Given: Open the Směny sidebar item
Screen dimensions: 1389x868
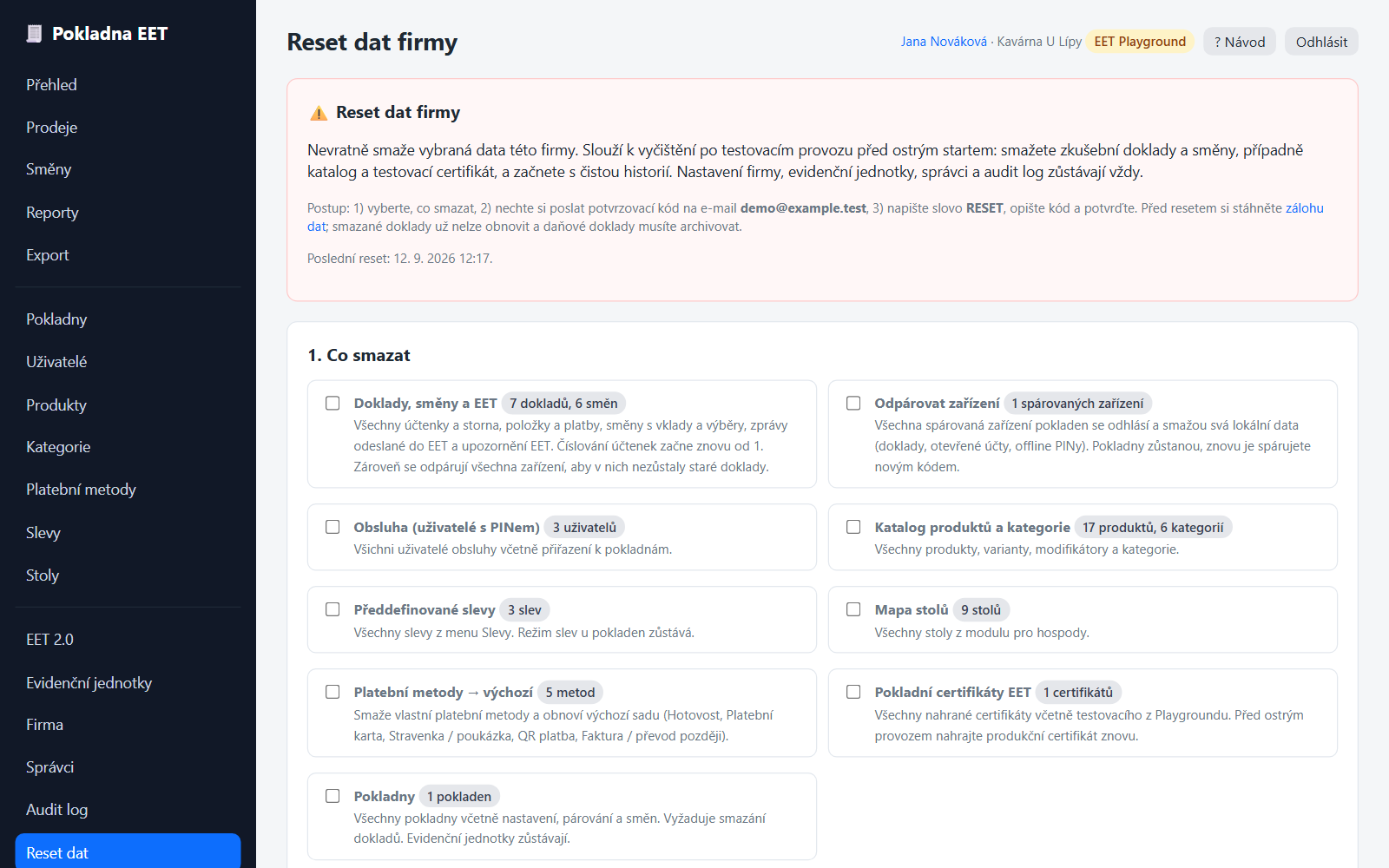Looking at the screenshot, I should coord(128,169).
